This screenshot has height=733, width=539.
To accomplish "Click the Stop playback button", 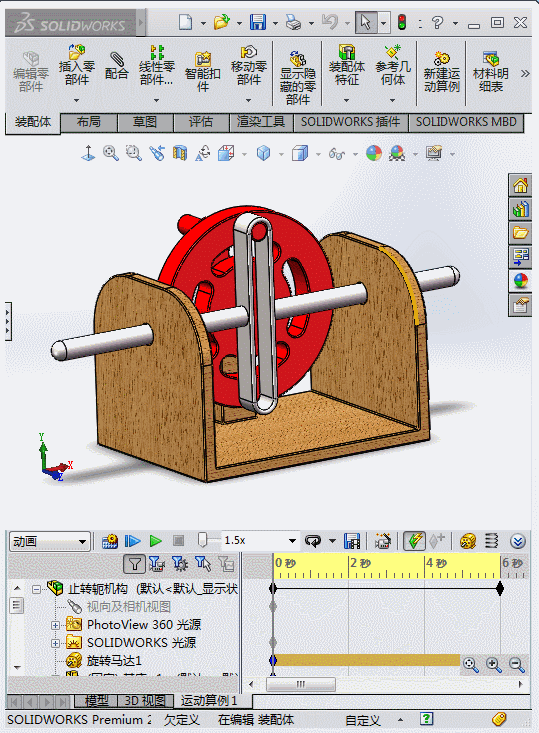I will 179,541.
